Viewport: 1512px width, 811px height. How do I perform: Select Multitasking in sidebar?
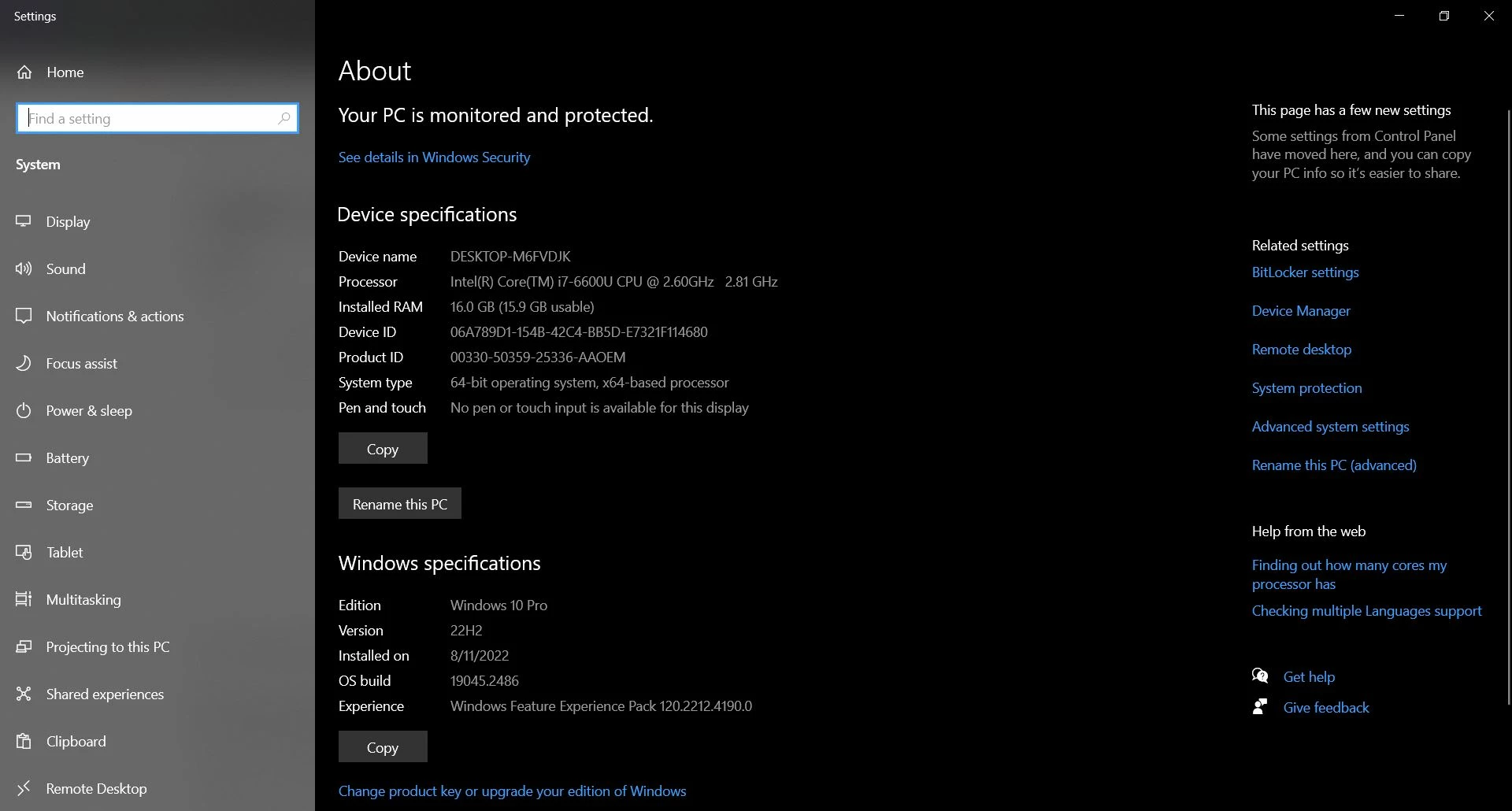pos(157,599)
